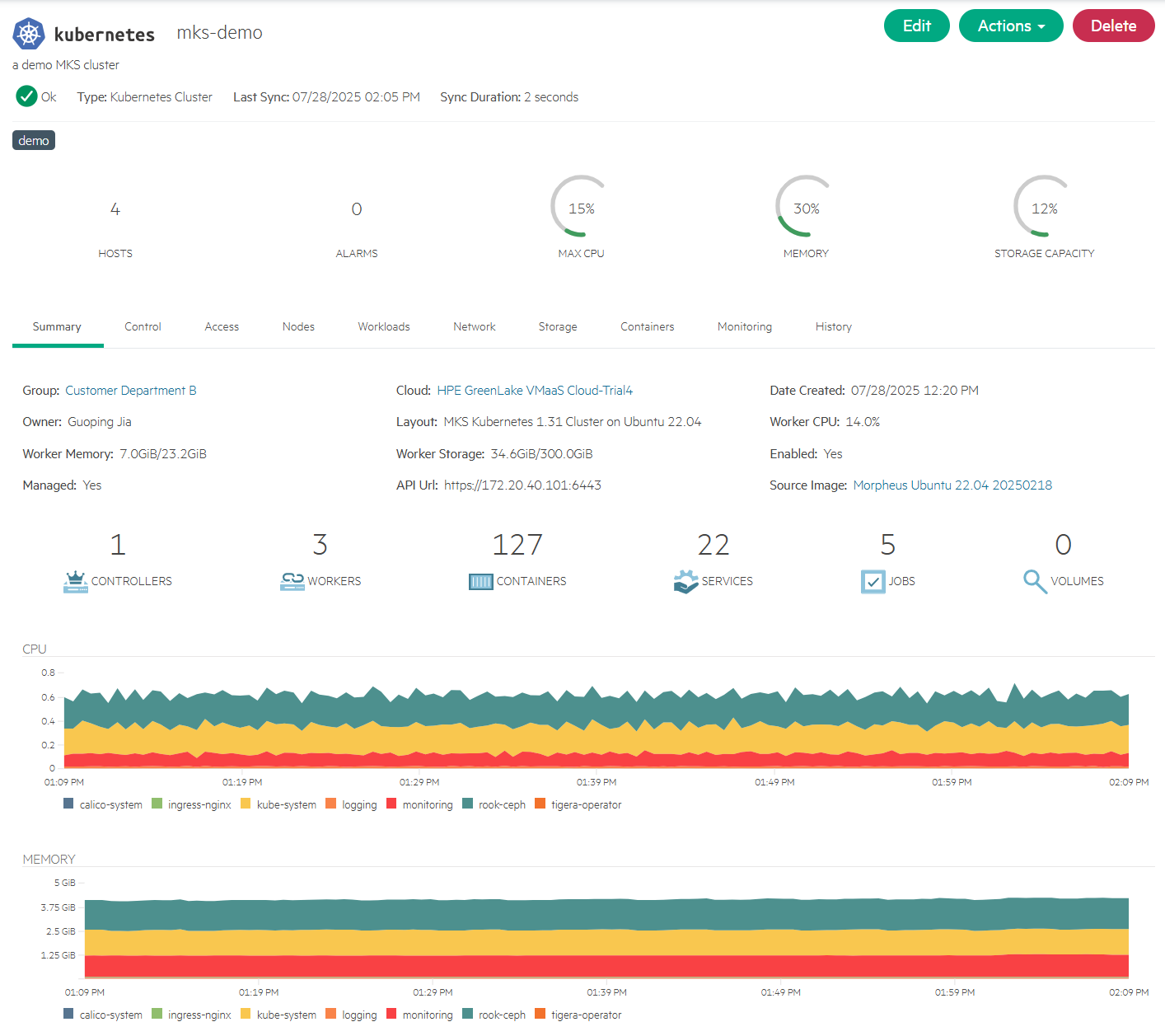Image resolution: width=1165 pixels, height=1036 pixels.
Task: Click the Kubernetes cluster logo icon
Action: click(x=28, y=33)
